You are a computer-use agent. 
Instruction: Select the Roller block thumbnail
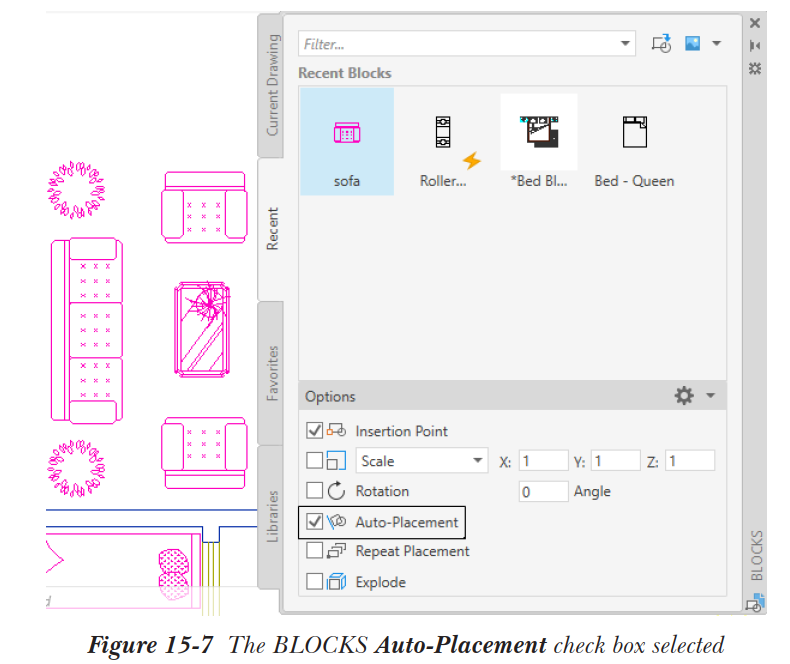(x=443, y=142)
